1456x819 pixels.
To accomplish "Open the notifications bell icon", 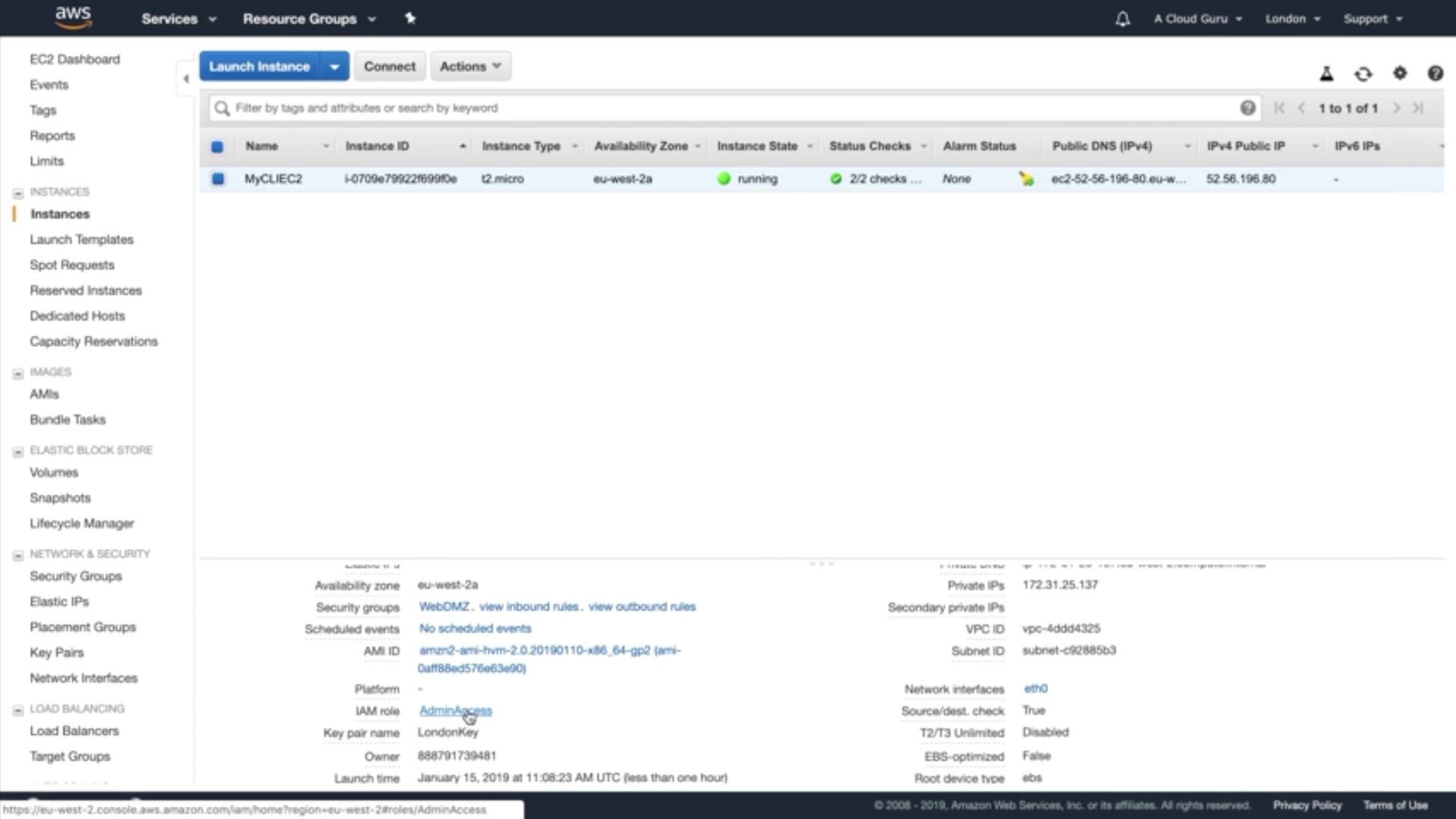I will click(1122, 19).
